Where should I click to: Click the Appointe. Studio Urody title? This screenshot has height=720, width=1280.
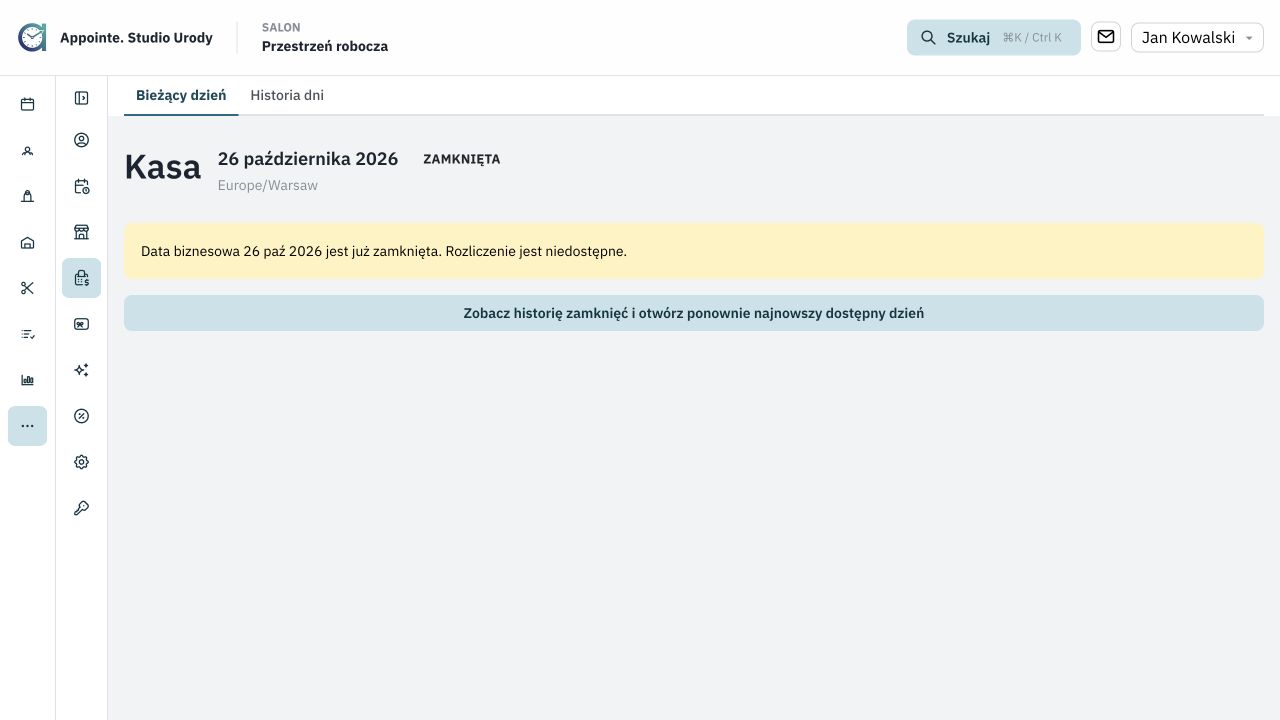point(136,38)
